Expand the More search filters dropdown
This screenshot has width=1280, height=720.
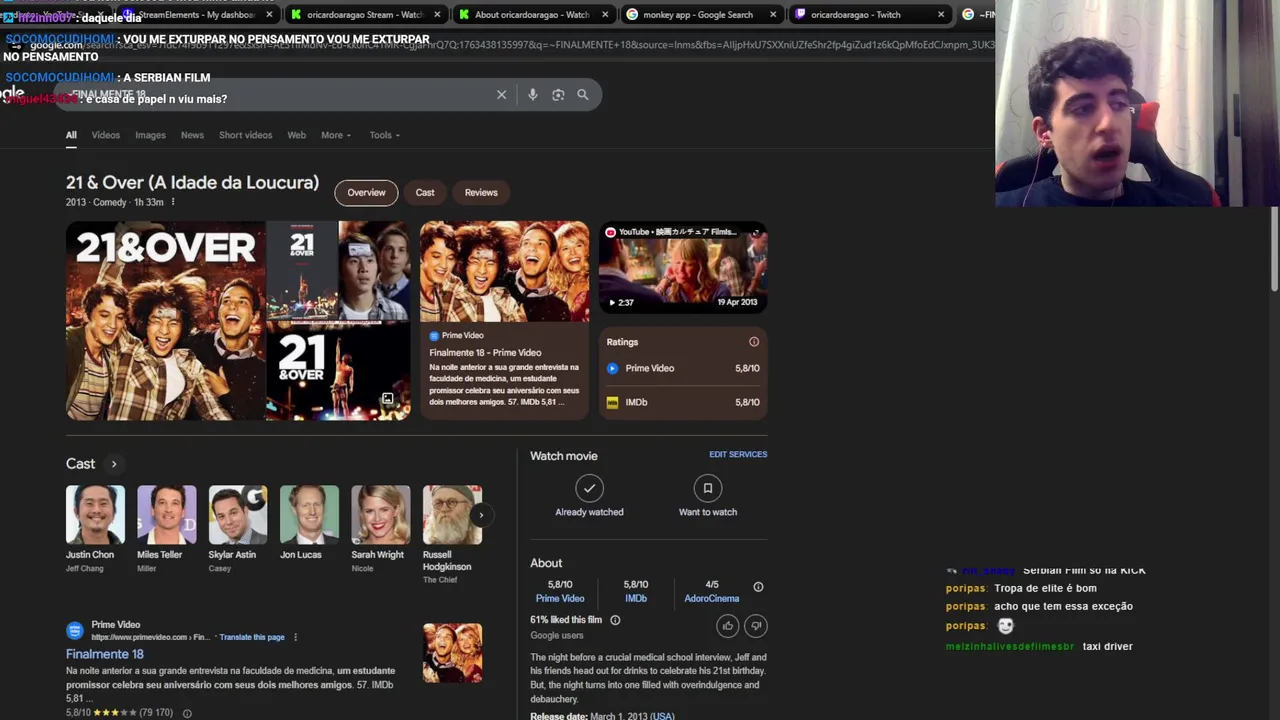click(336, 135)
